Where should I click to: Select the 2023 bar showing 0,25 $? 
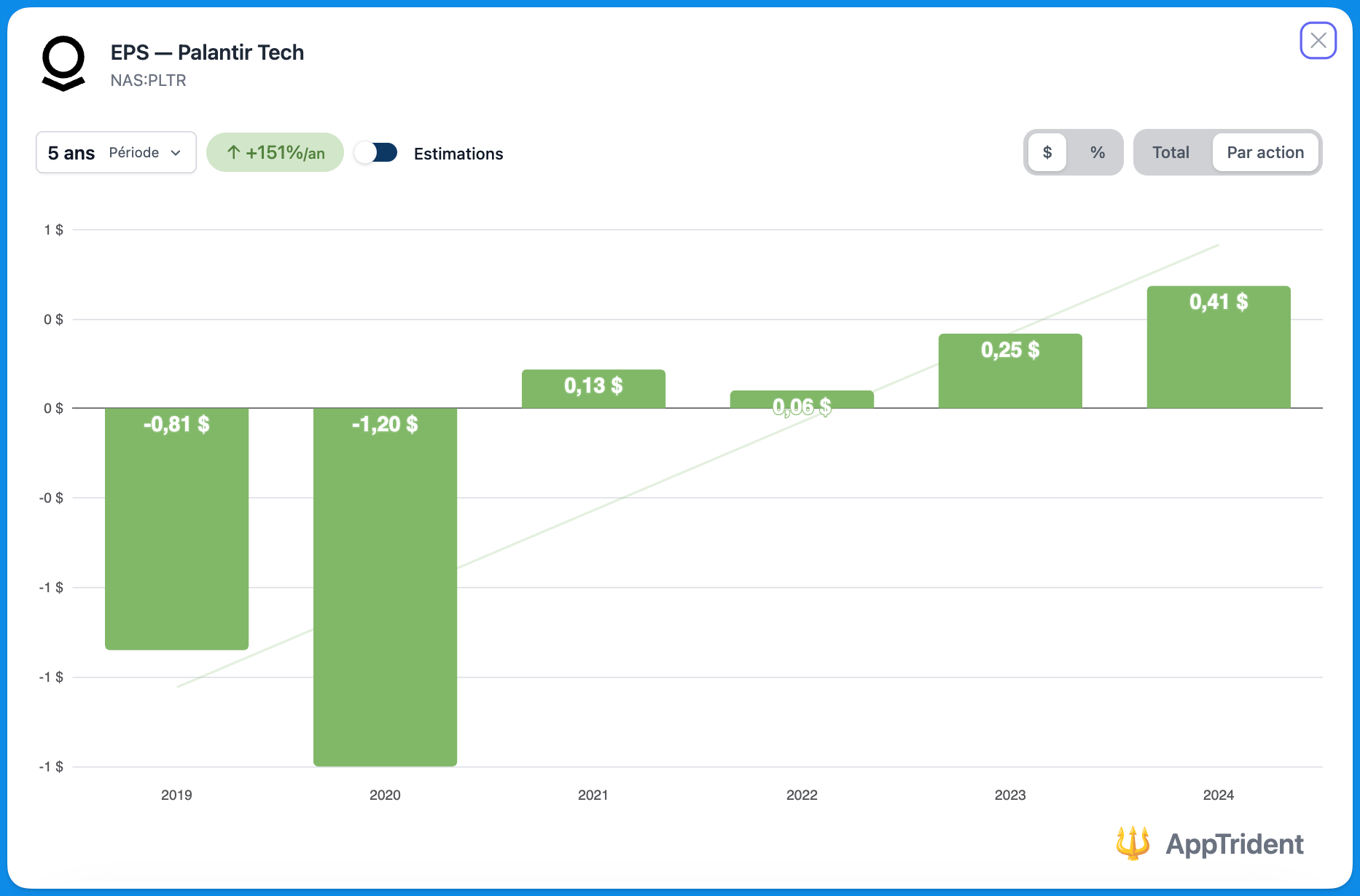point(1010,371)
